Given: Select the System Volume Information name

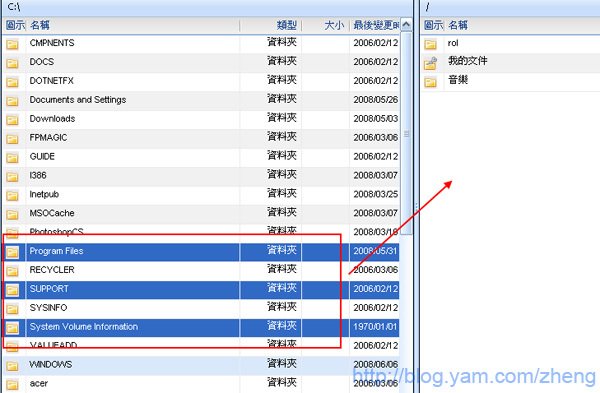Looking at the screenshot, I should tap(84, 327).
